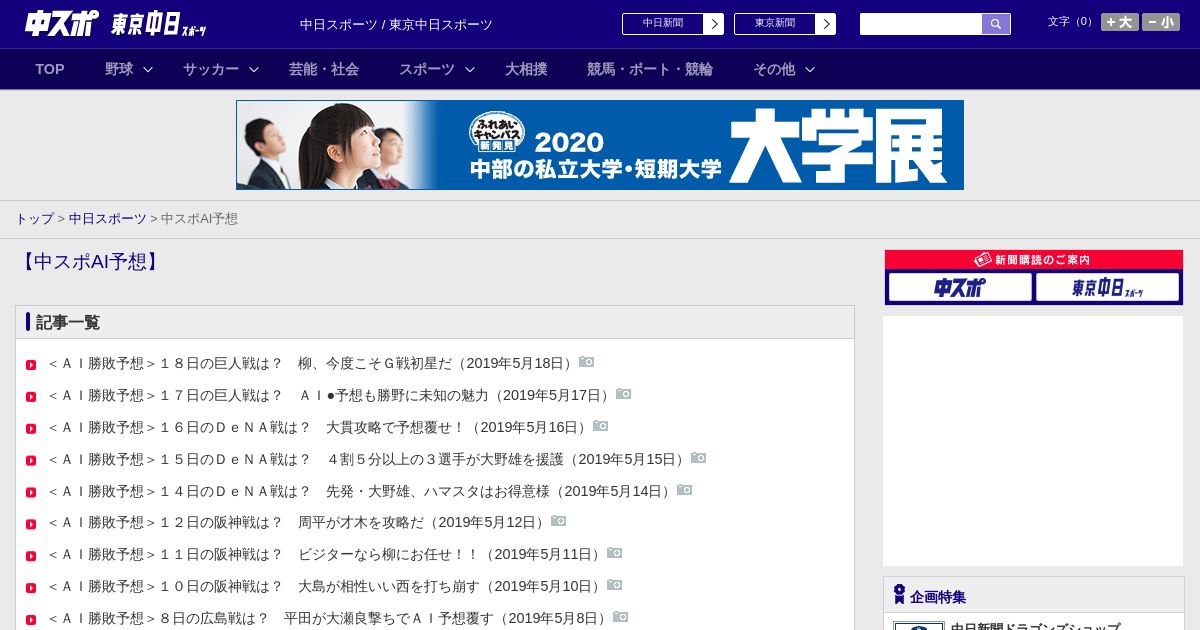Click the red bullet beside the 8日 article
Screen dimensions: 1200x630
pyautogui.click(x=31, y=620)
